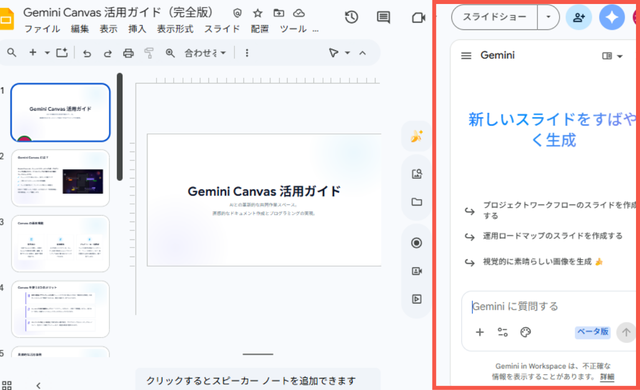The image size is (640, 390).
Task: Undo the last action
Action: [87, 53]
